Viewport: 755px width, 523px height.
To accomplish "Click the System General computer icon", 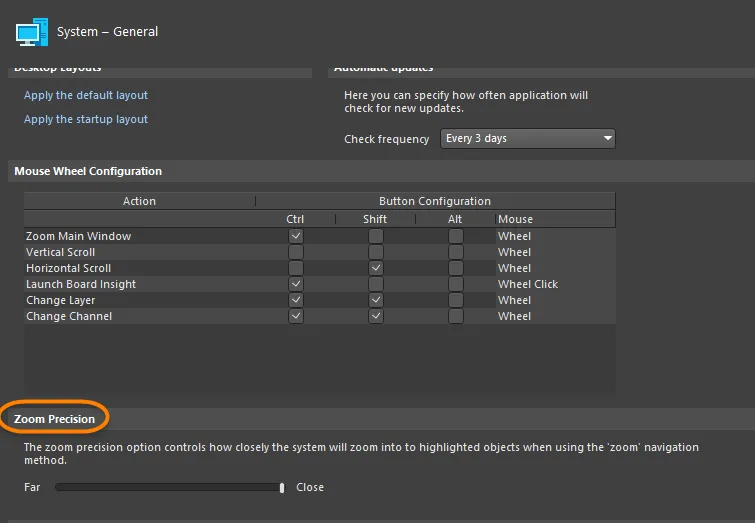I will [x=30, y=32].
